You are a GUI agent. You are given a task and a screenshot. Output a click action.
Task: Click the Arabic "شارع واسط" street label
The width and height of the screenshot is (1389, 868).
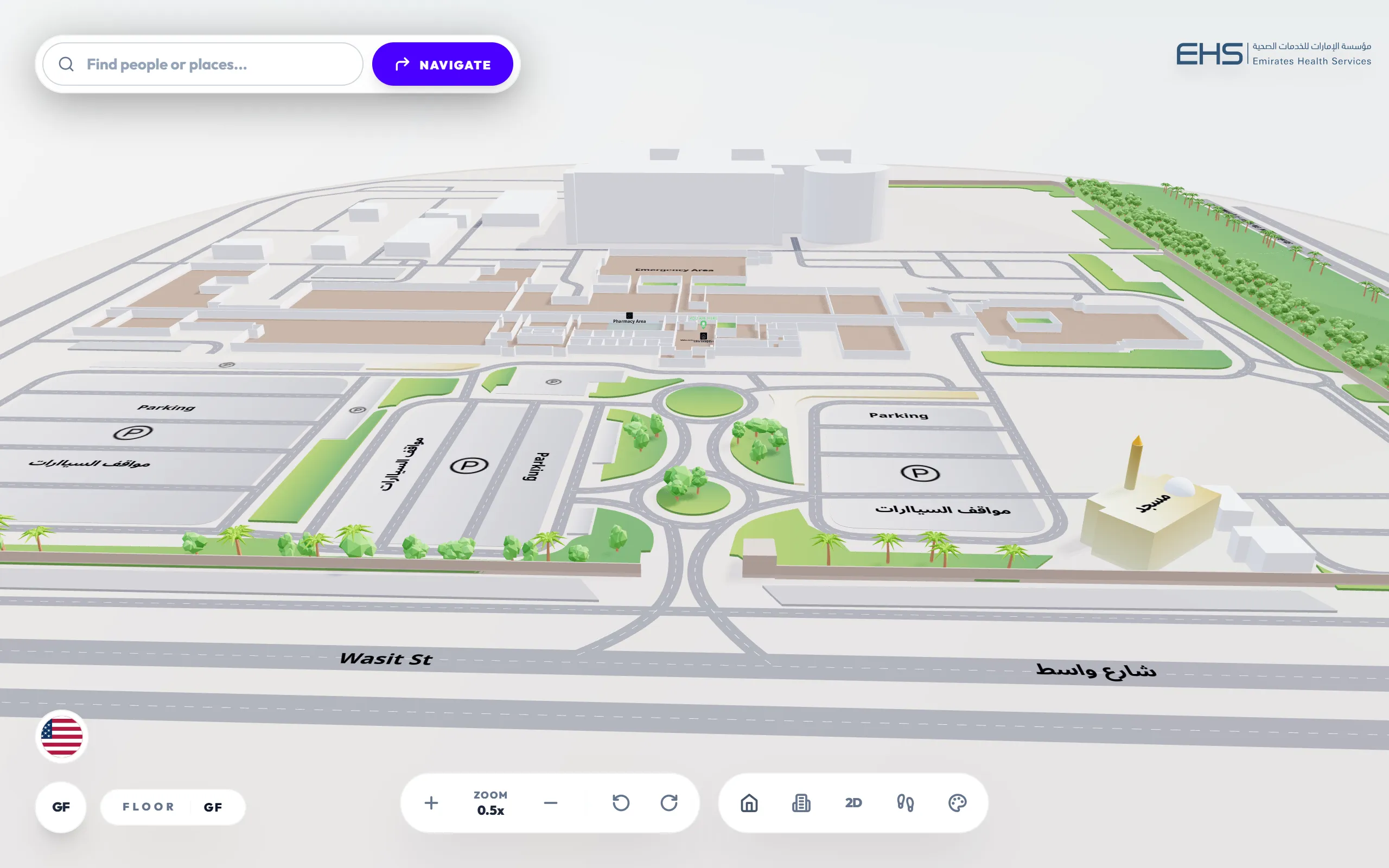(x=1095, y=671)
